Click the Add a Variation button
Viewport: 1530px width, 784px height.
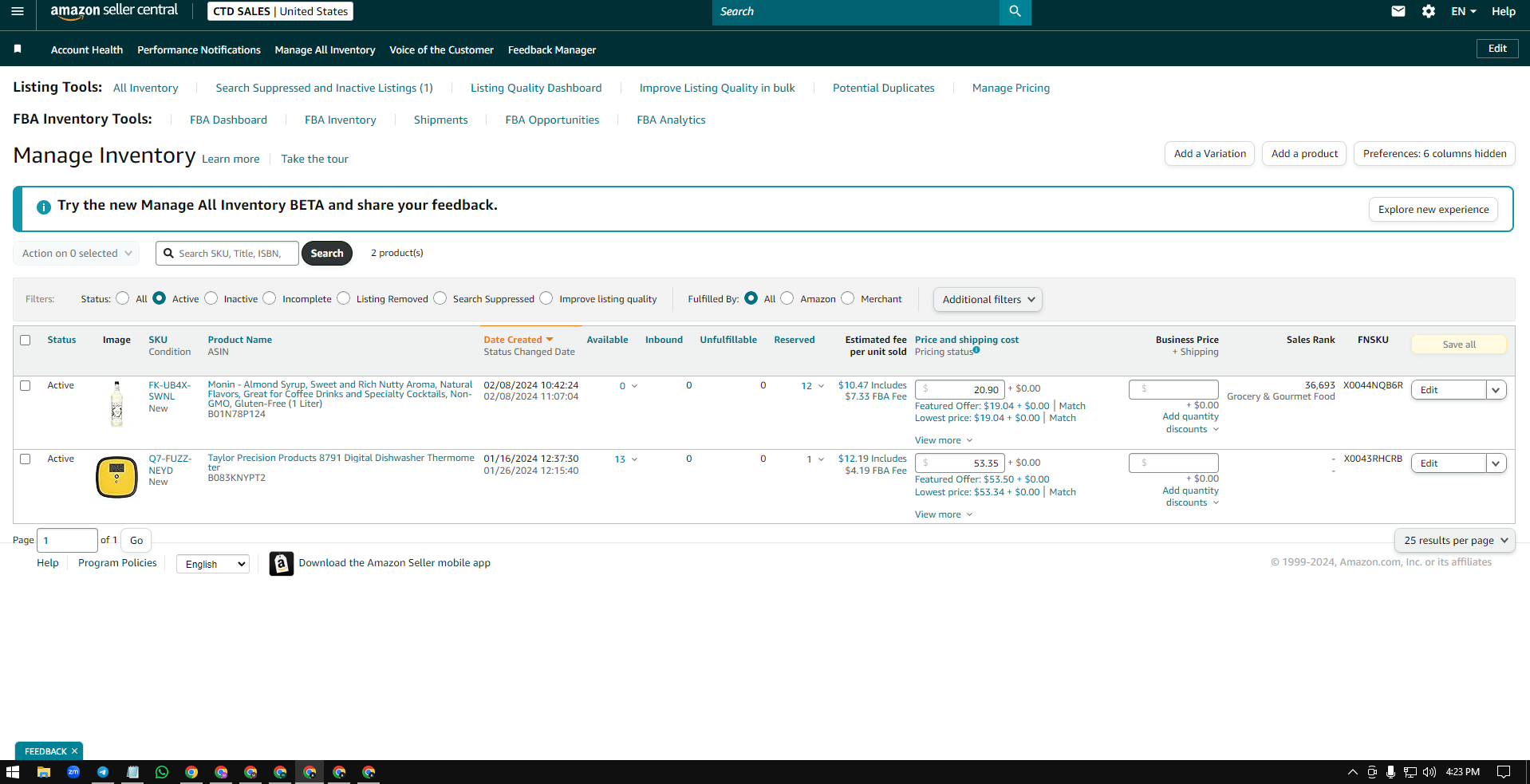(x=1209, y=154)
